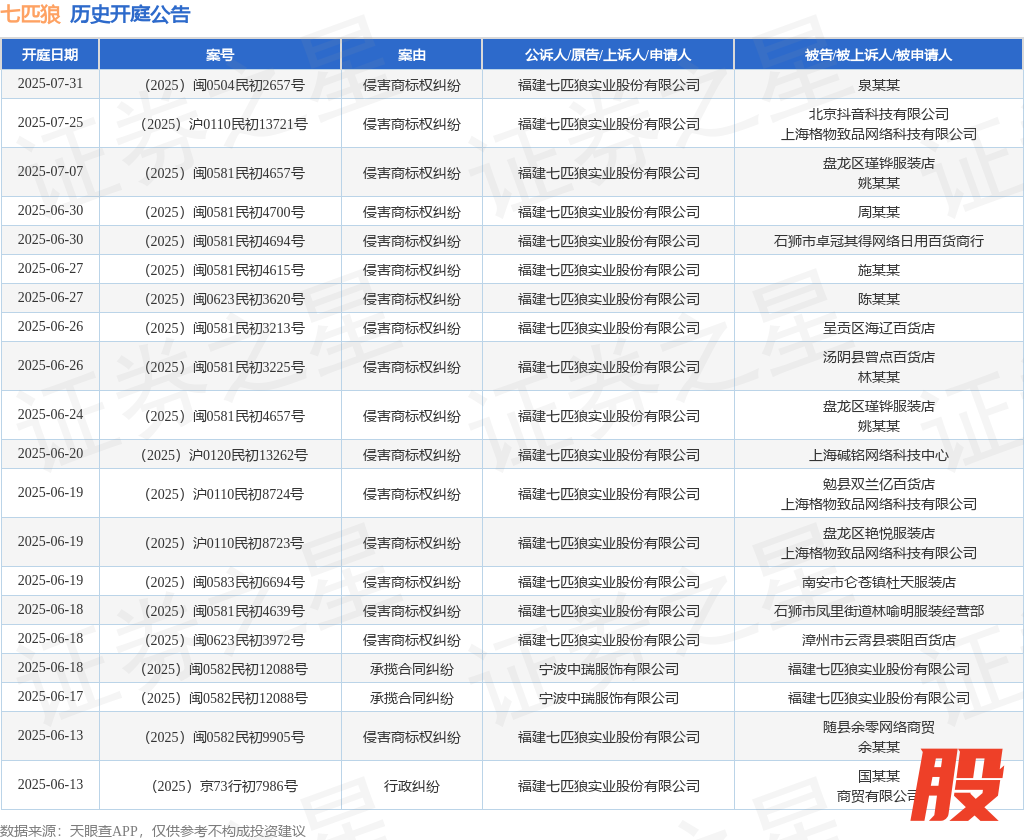
Task: Select defendant 石狮市卓冠其得网络日用百货商行
Action: [x=878, y=241]
